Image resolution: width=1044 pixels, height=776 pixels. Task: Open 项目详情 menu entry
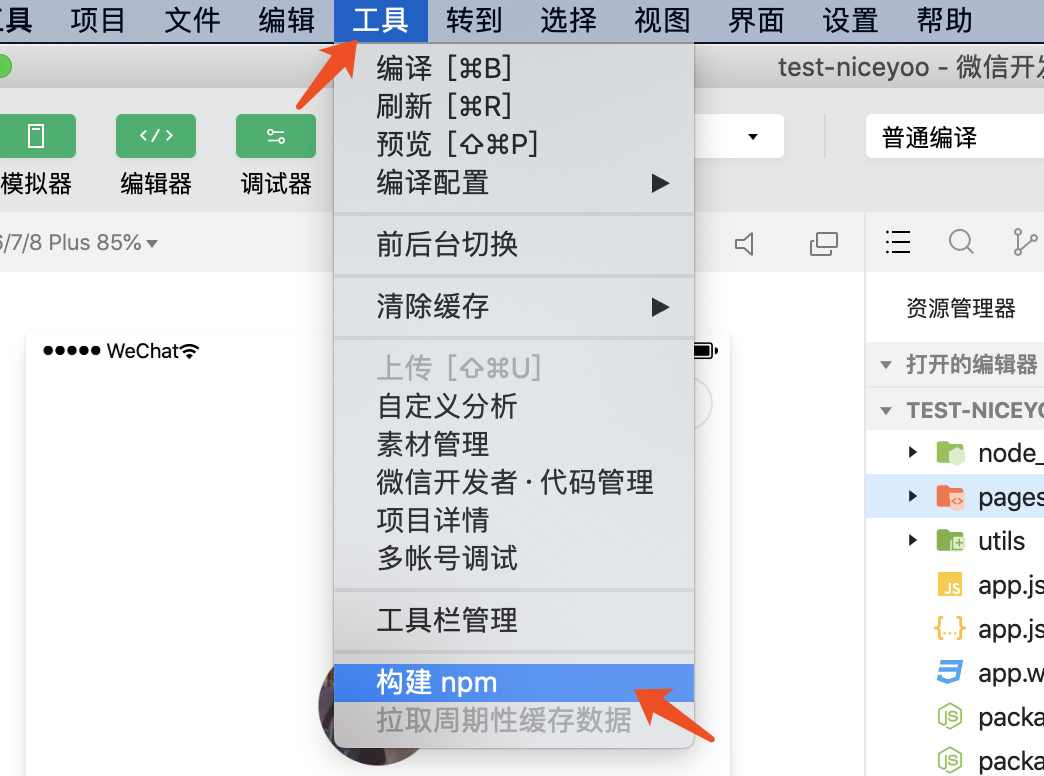click(x=514, y=520)
